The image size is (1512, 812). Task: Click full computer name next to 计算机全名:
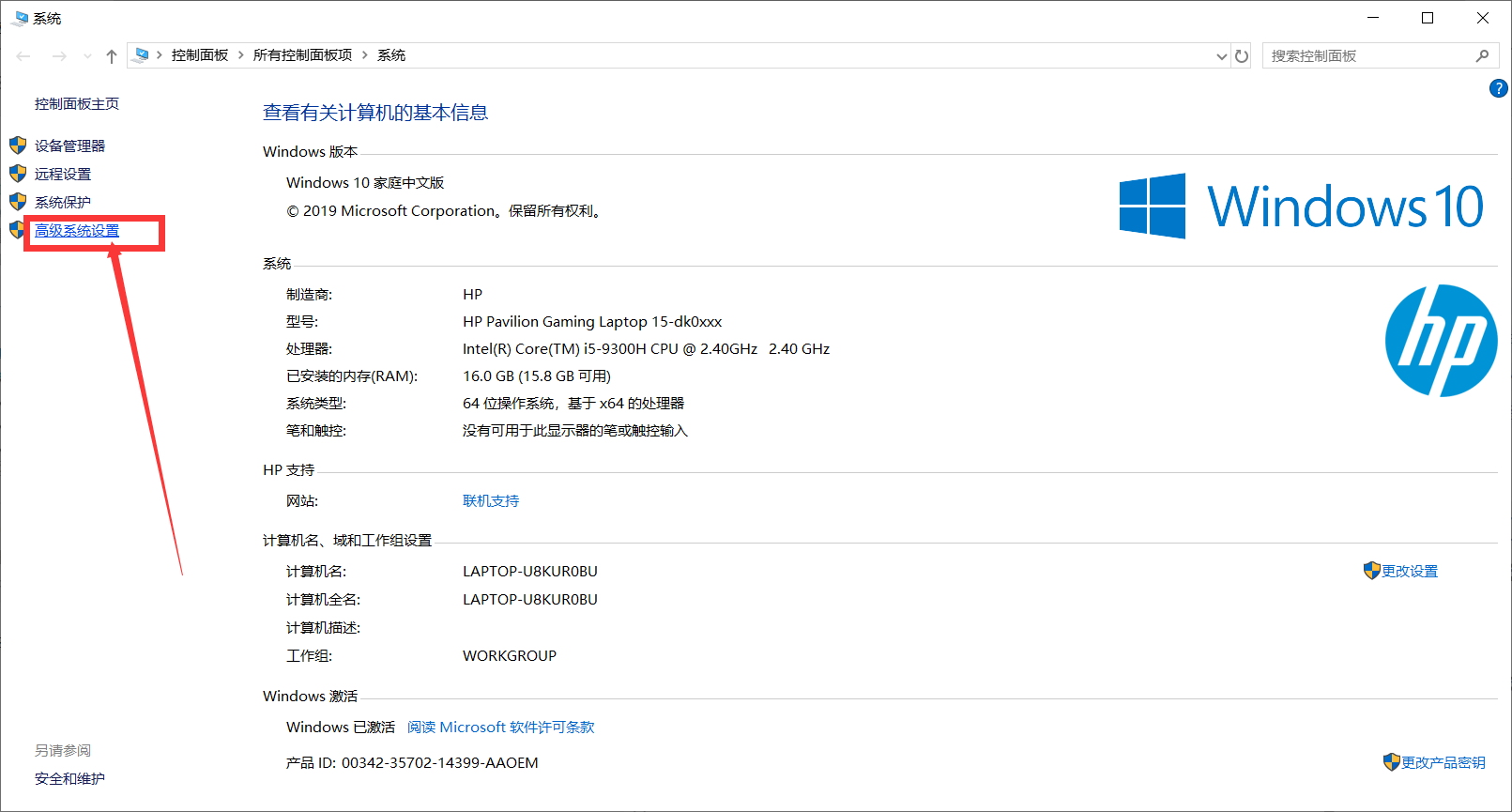tap(530, 600)
